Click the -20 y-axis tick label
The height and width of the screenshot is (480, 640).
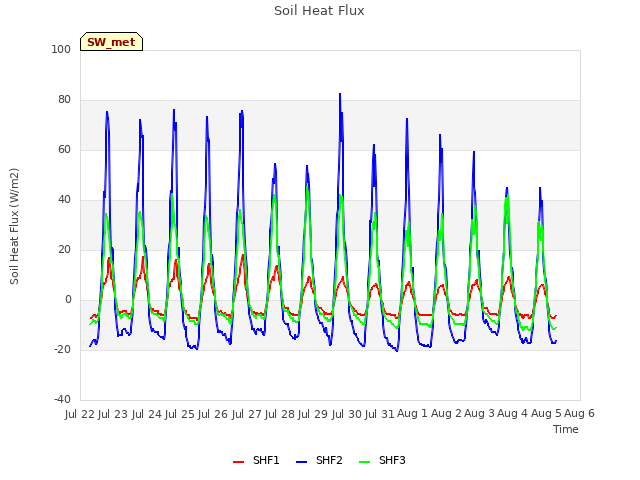62,350
